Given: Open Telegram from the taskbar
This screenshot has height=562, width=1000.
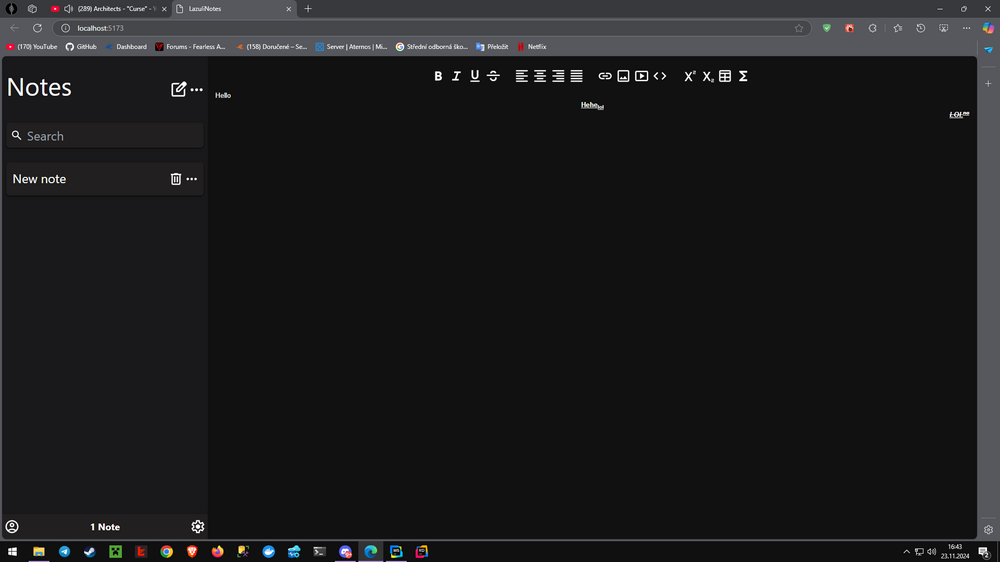Looking at the screenshot, I should click(64, 552).
